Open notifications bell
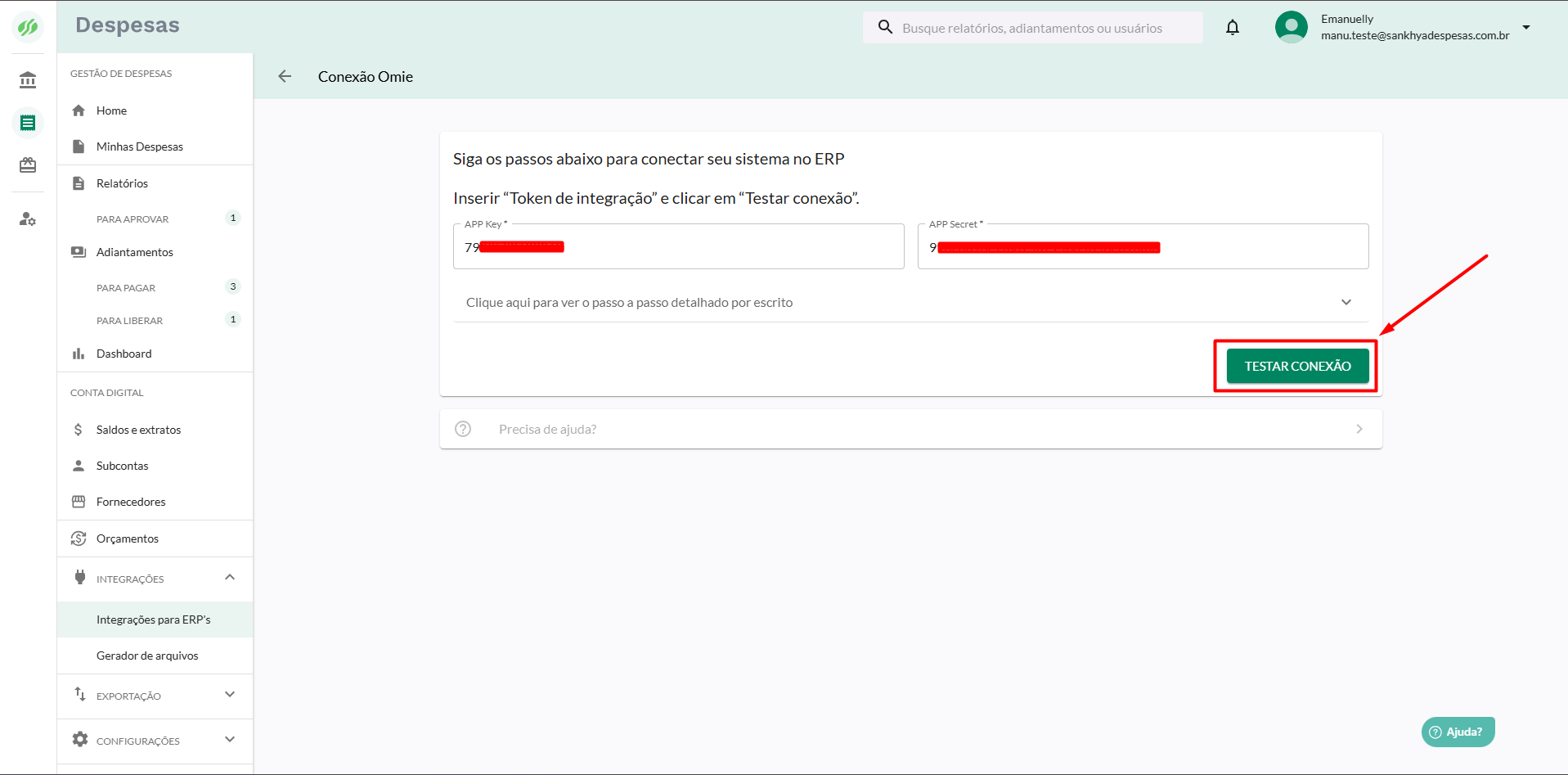The height and width of the screenshot is (775, 1568). point(1233,27)
